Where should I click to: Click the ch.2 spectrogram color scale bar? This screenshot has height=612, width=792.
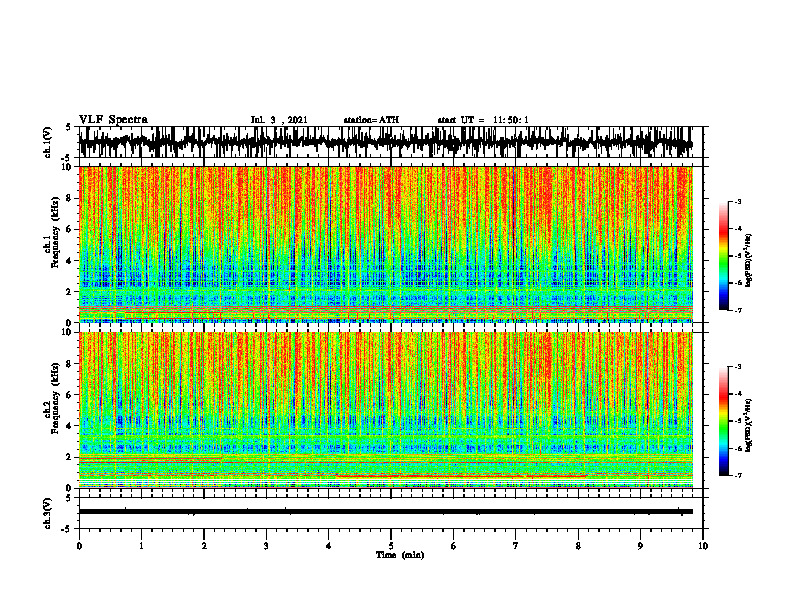tap(724, 421)
